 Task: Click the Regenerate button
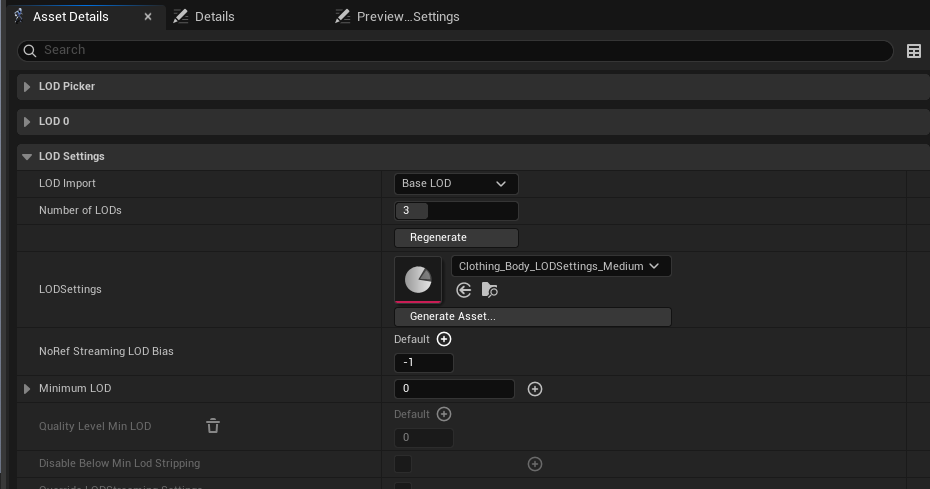456,237
